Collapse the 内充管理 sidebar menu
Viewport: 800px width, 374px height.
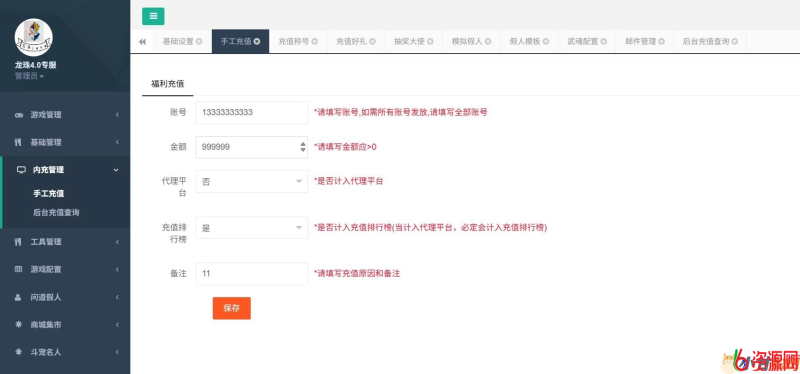point(66,170)
